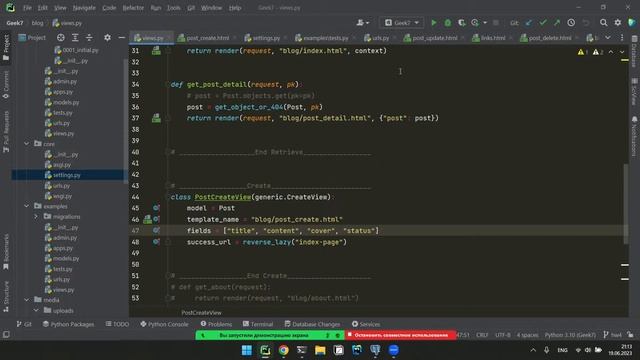This screenshot has width=640, height=360.
Task: Click the PostCreateView breadcrumb below the editor
Action: (x=201, y=313)
